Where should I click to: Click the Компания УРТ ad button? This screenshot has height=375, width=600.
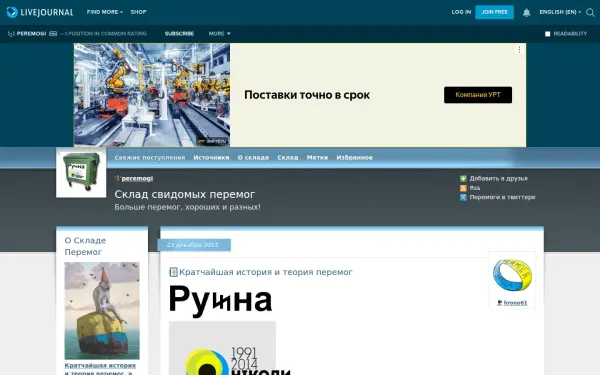tap(478, 95)
